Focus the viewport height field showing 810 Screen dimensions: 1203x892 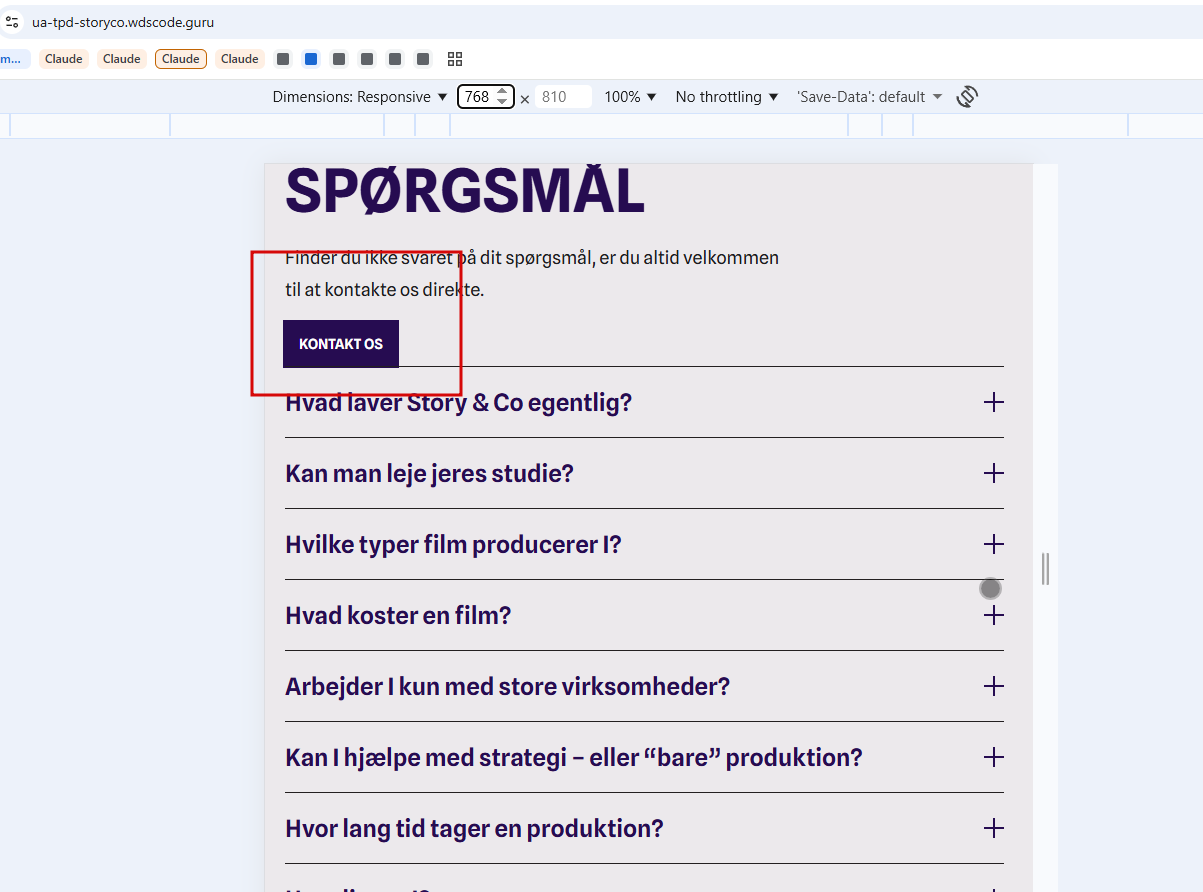pos(562,97)
